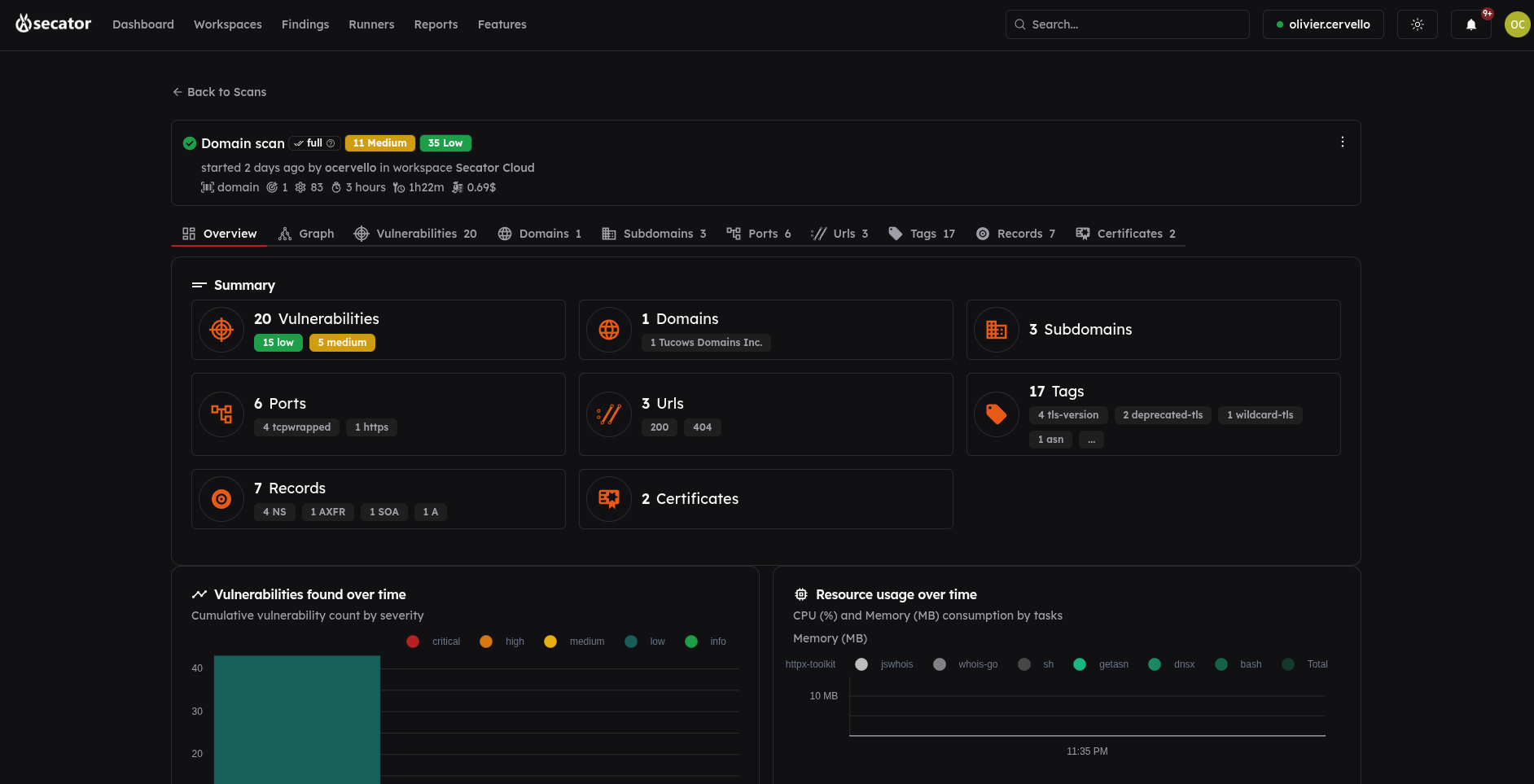Screen dimensions: 1534x784
Task: Switch to the Overview tab
Action: click(x=219, y=234)
